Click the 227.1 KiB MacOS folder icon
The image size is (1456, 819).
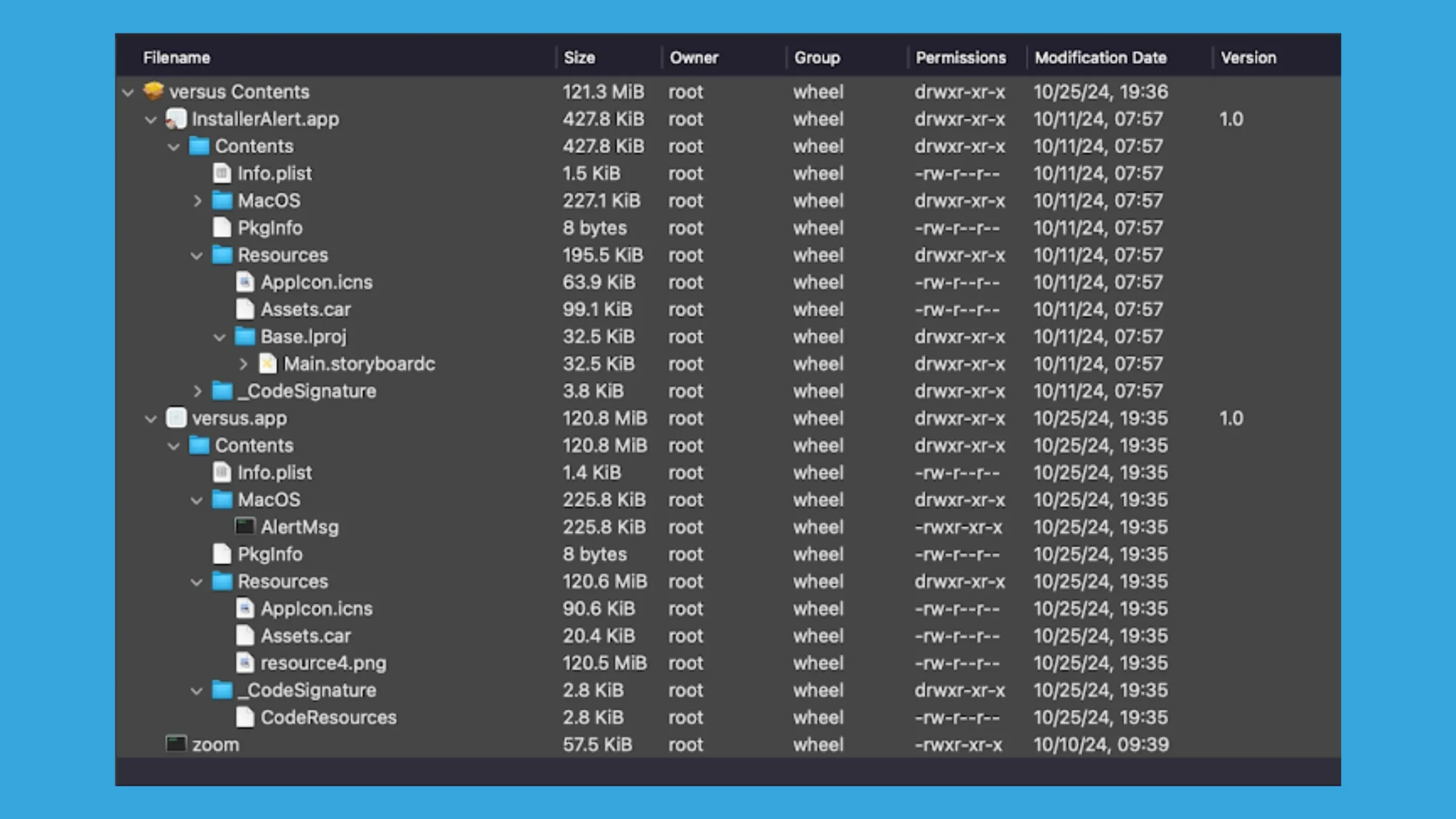[x=222, y=200]
